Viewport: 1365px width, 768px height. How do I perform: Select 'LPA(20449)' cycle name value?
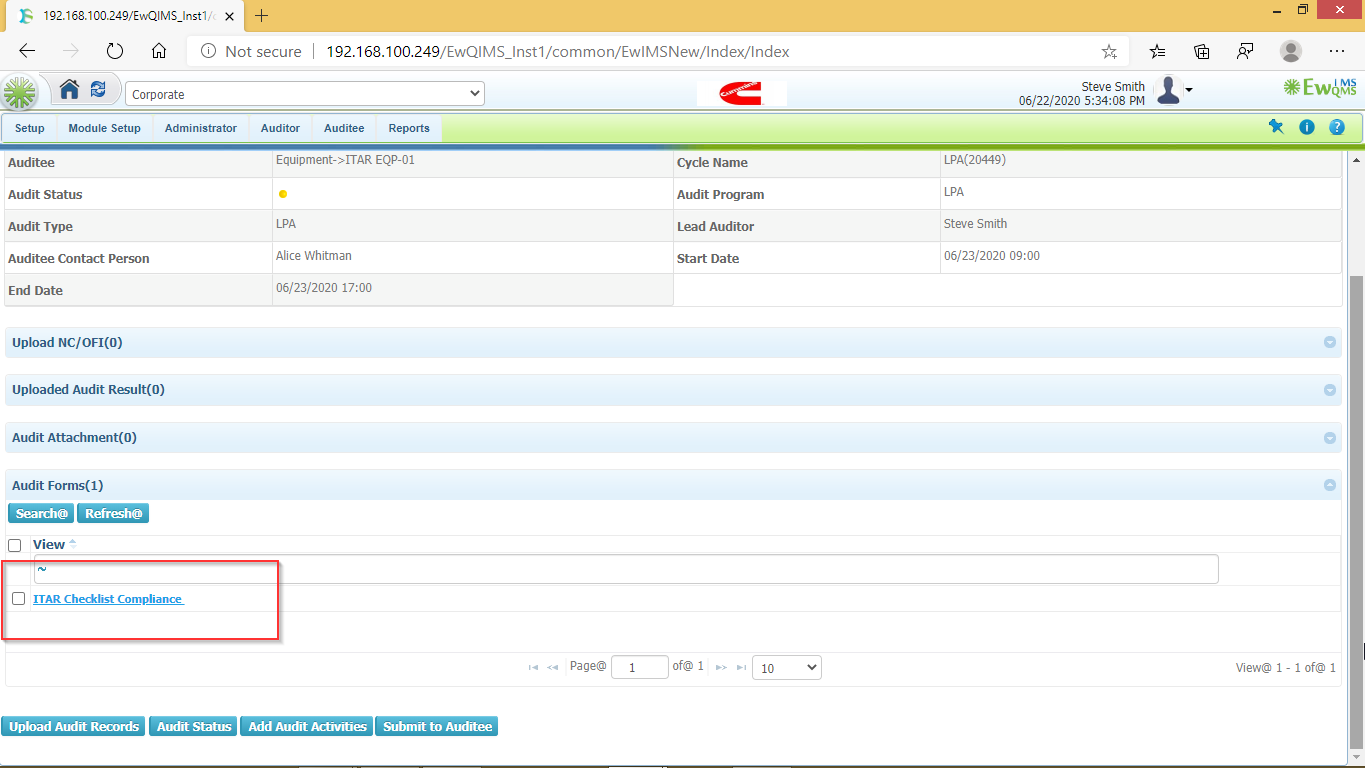coord(975,160)
